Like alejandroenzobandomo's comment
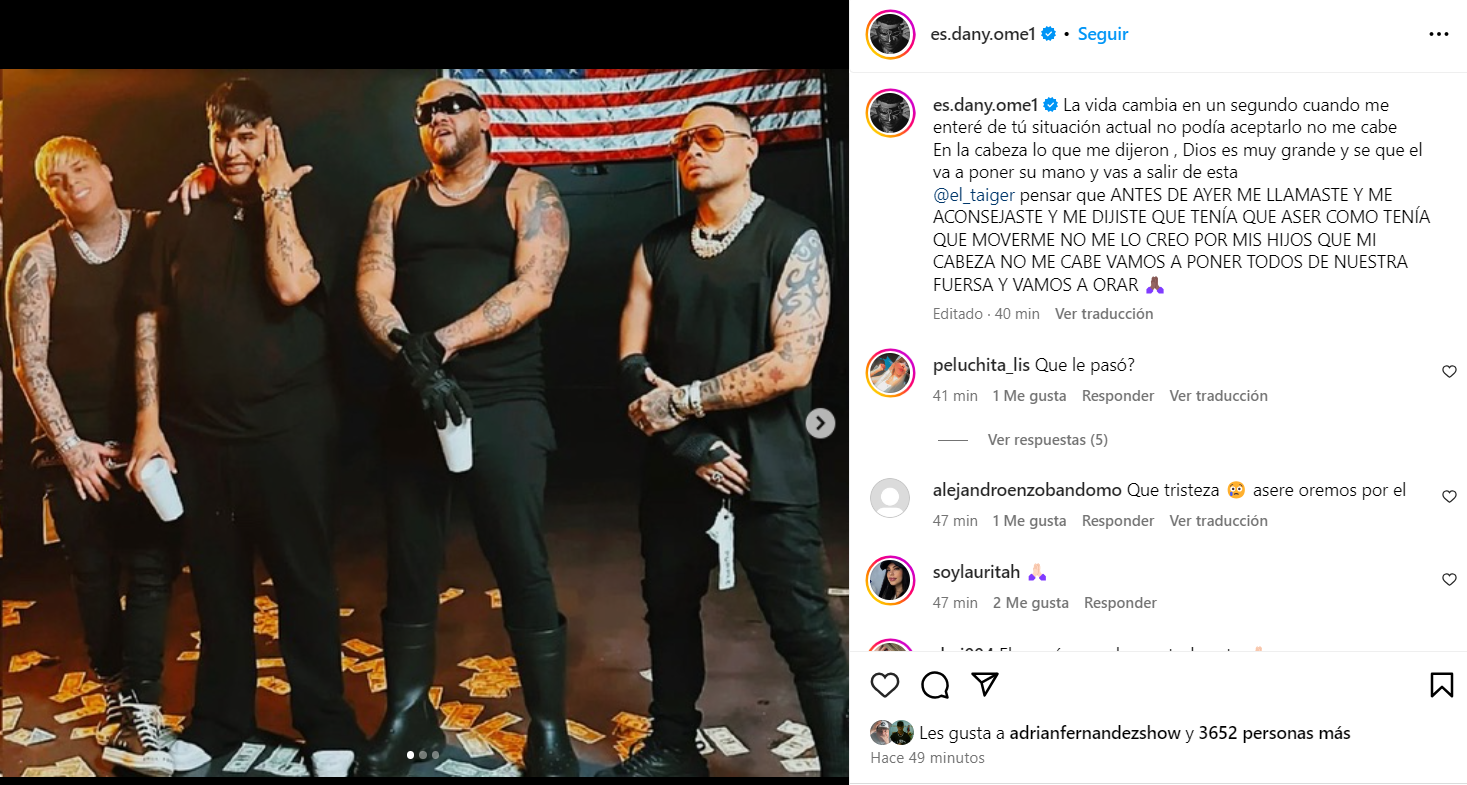This screenshot has height=785, width=1467. point(1449,497)
